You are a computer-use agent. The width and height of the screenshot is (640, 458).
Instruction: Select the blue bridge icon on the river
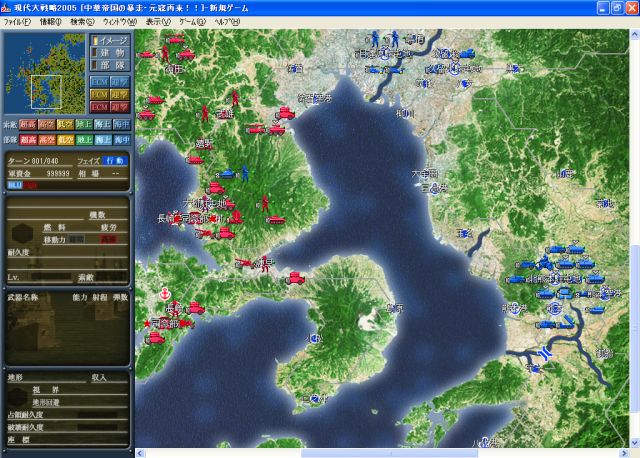pos(544,353)
